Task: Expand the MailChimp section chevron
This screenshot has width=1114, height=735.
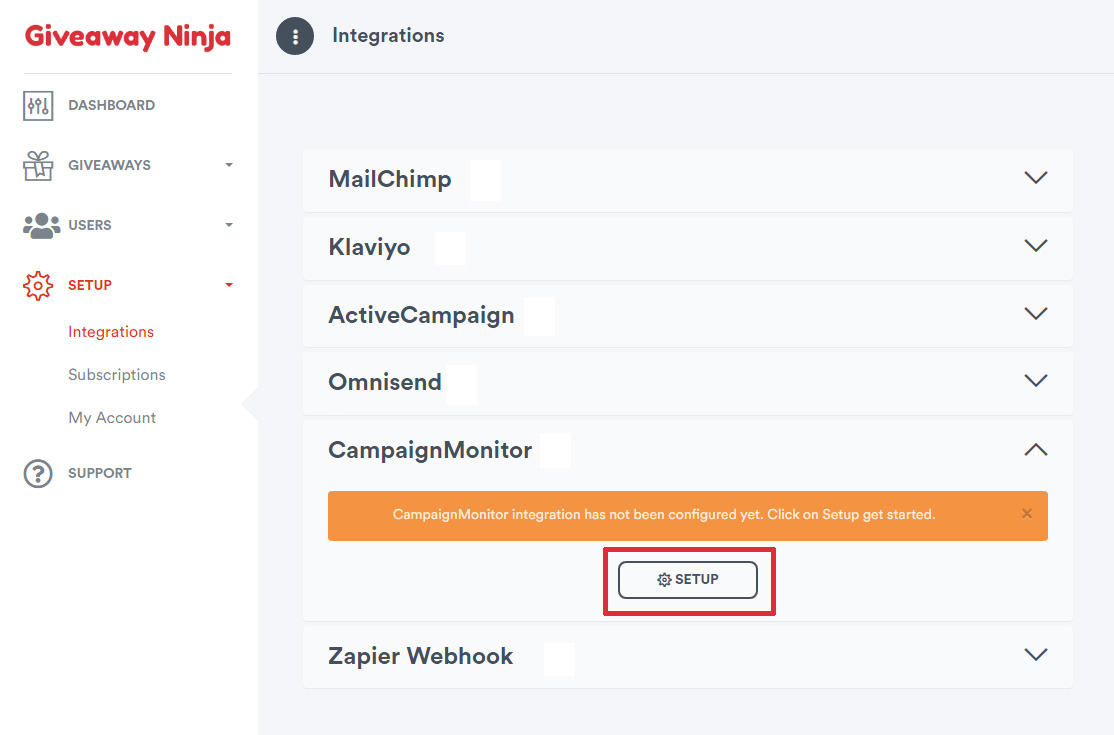Action: 1036,178
